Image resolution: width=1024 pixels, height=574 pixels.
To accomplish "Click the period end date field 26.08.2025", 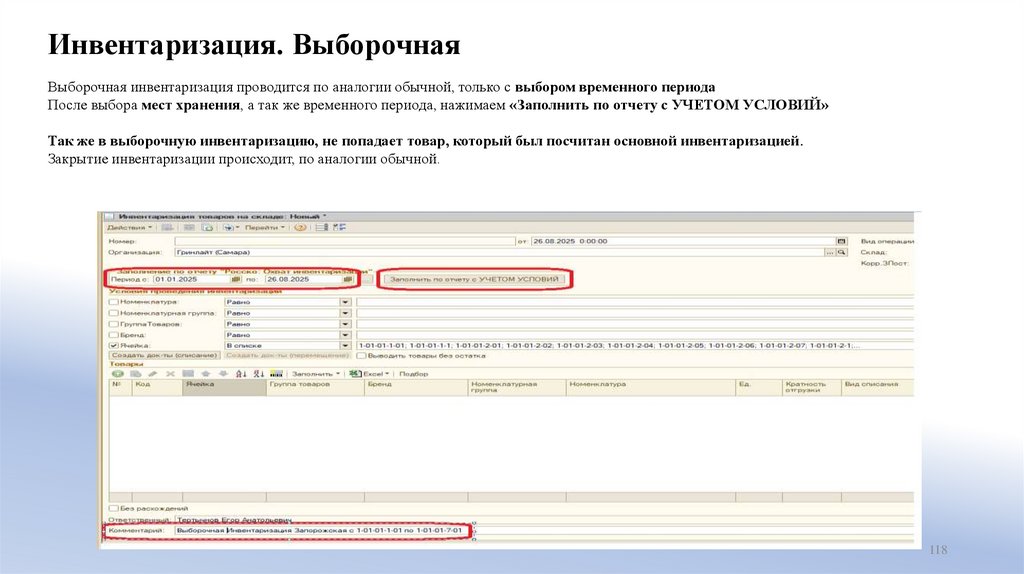I will coord(304,279).
